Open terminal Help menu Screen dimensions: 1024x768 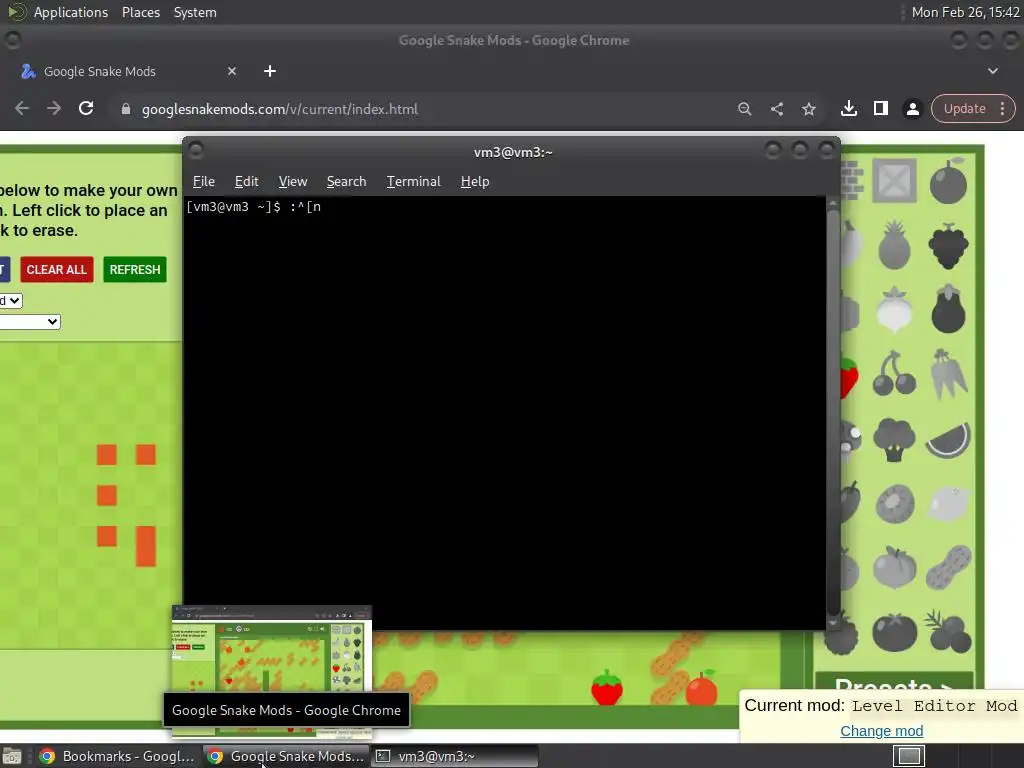(x=475, y=182)
